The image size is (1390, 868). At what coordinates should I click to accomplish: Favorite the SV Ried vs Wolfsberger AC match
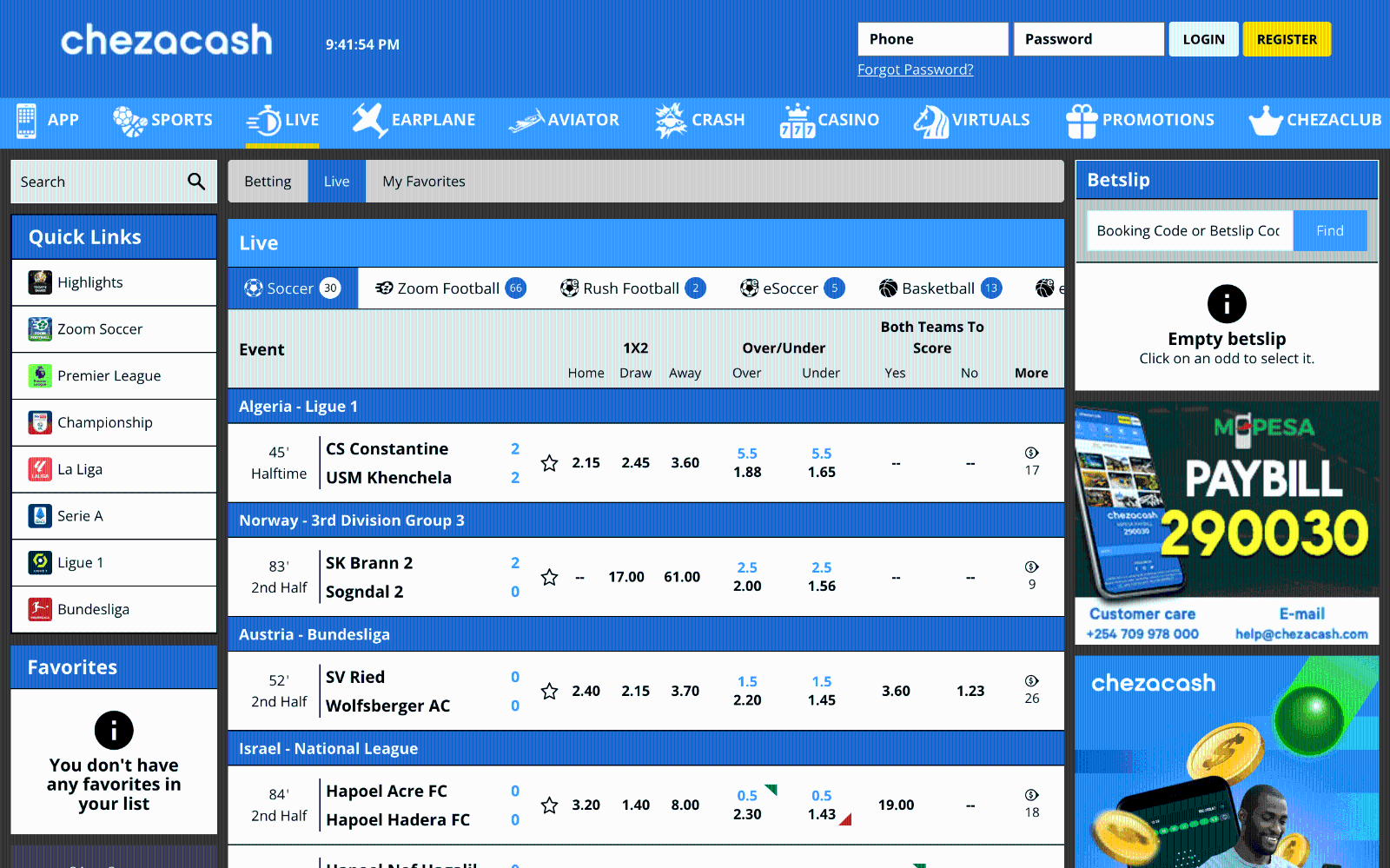pyautogui.click(x=549, y=691)
